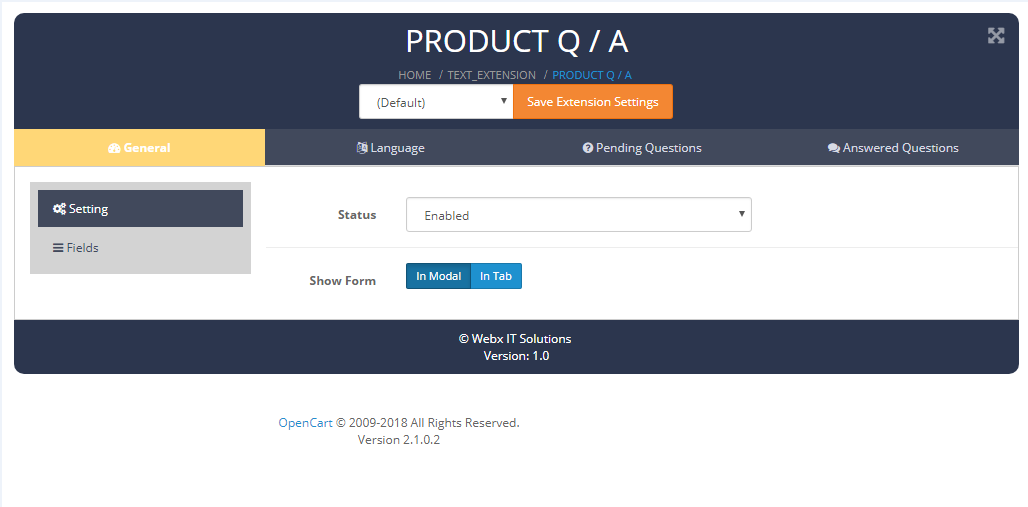Select the Setting sidebar item

click(x=140, y=209)
